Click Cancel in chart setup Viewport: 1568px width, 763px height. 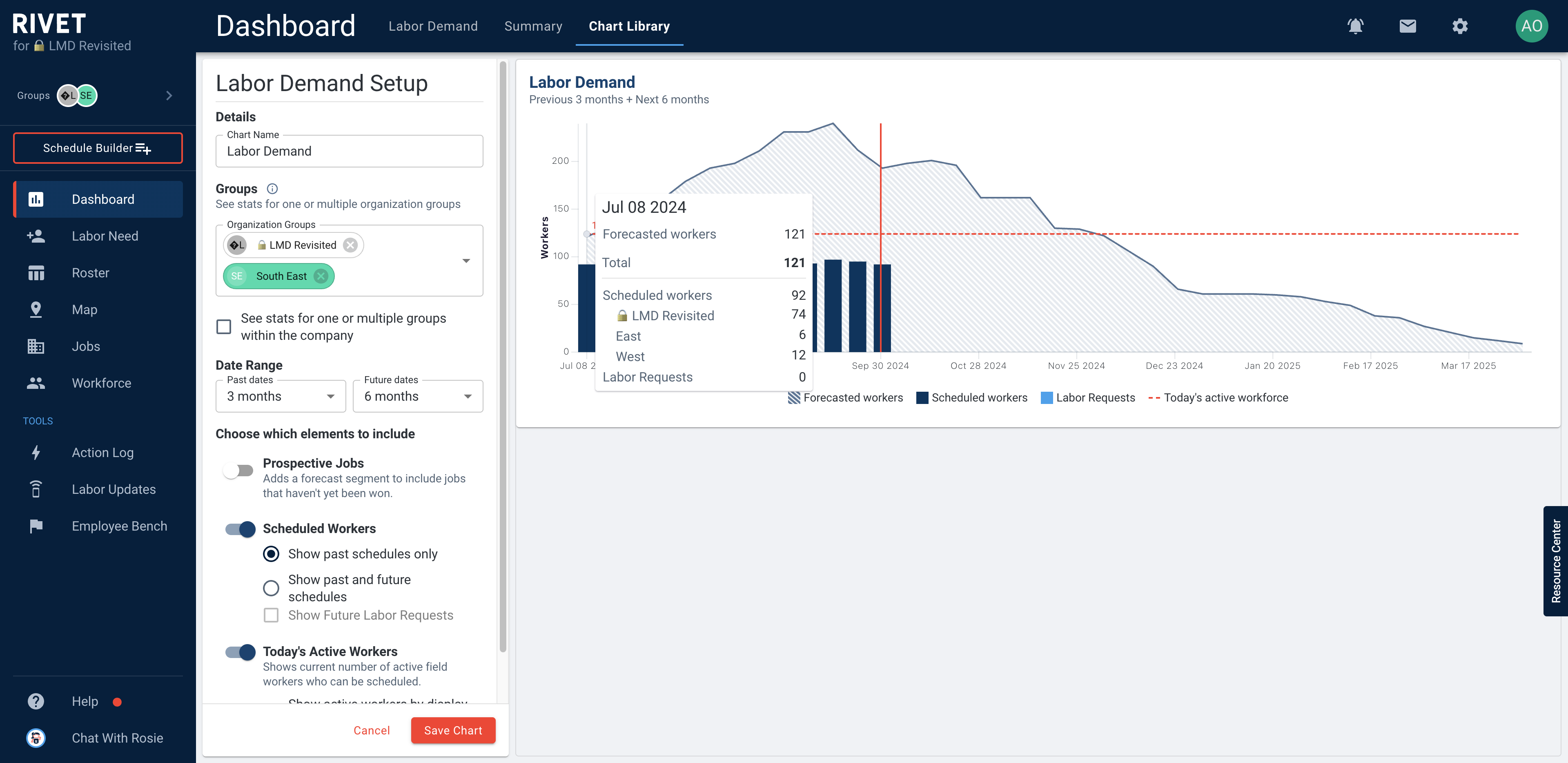click(371, 730)
